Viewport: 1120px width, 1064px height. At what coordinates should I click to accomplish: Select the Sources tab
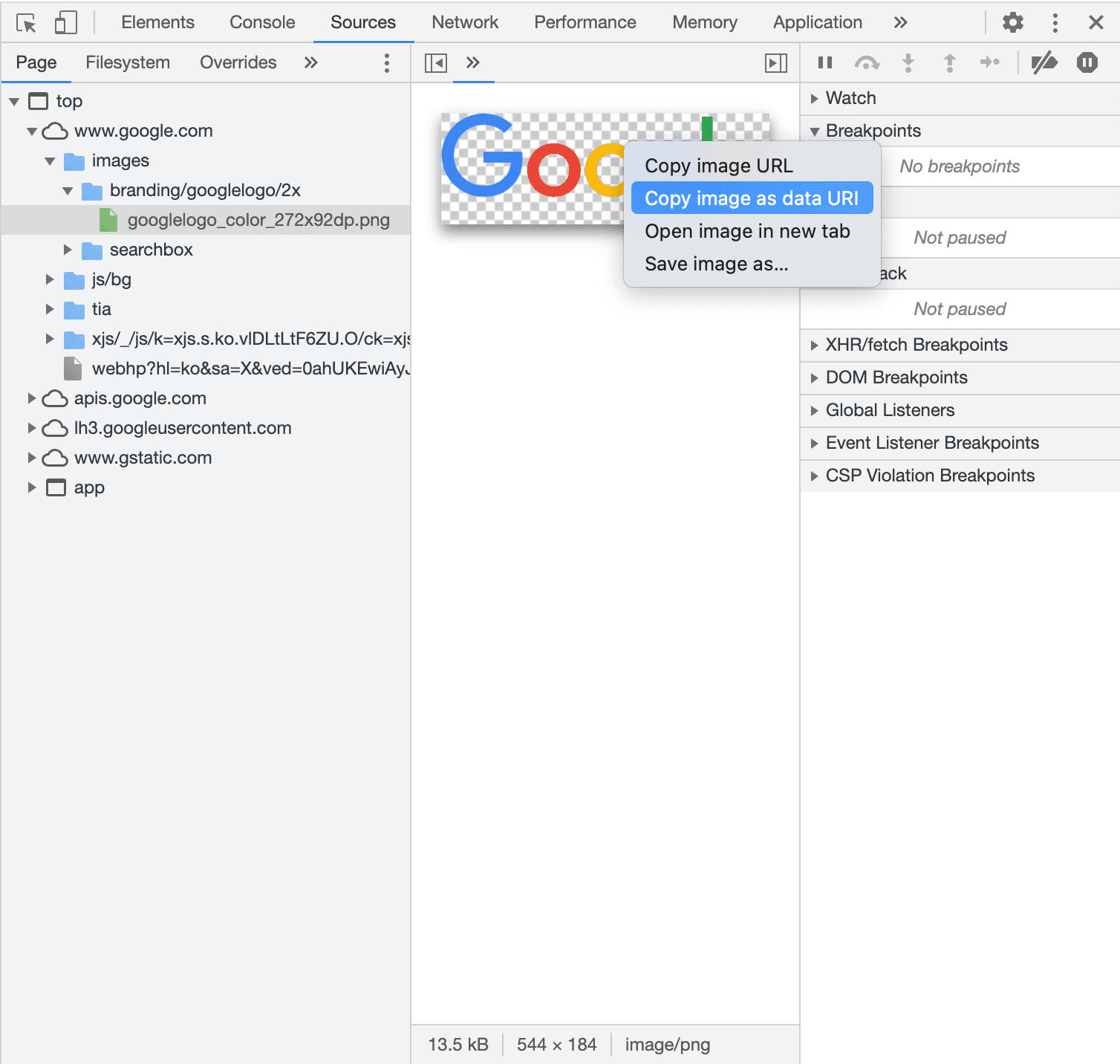[363, 22]
